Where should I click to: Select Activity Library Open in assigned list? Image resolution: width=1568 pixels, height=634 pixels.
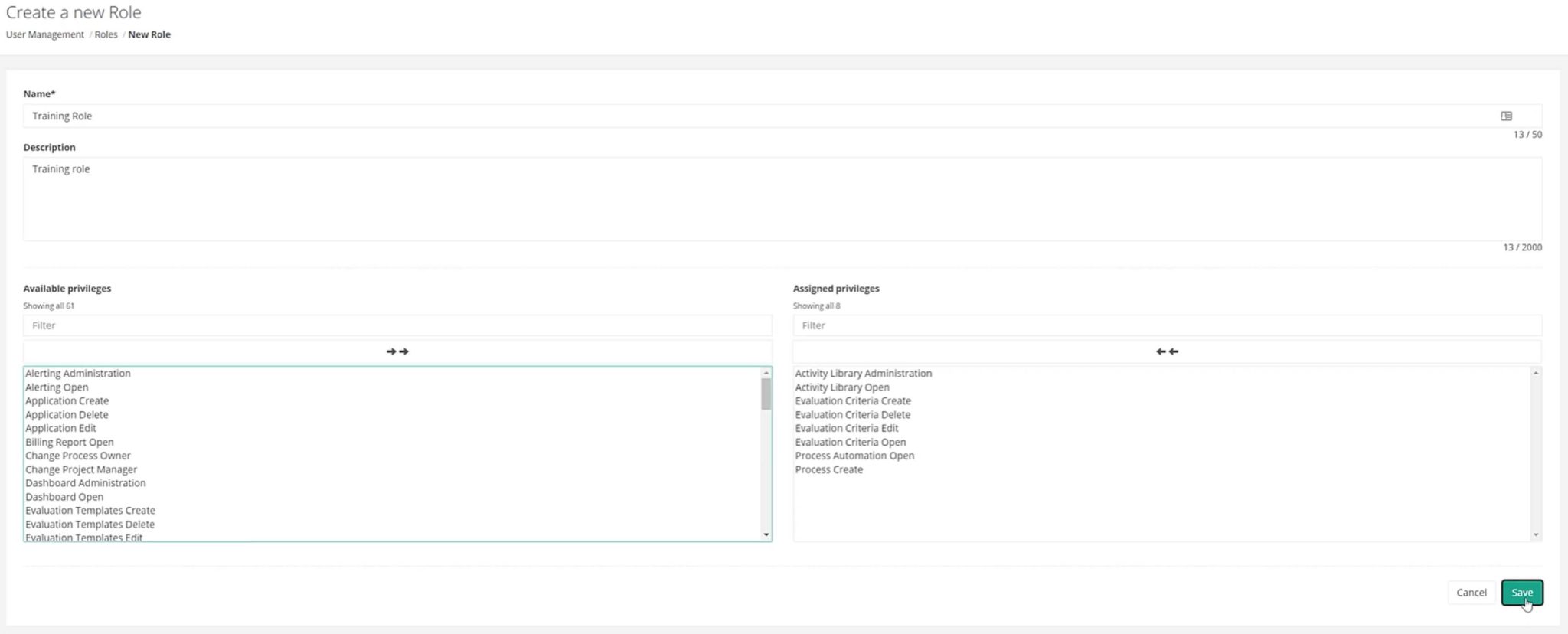coord(842,387)
